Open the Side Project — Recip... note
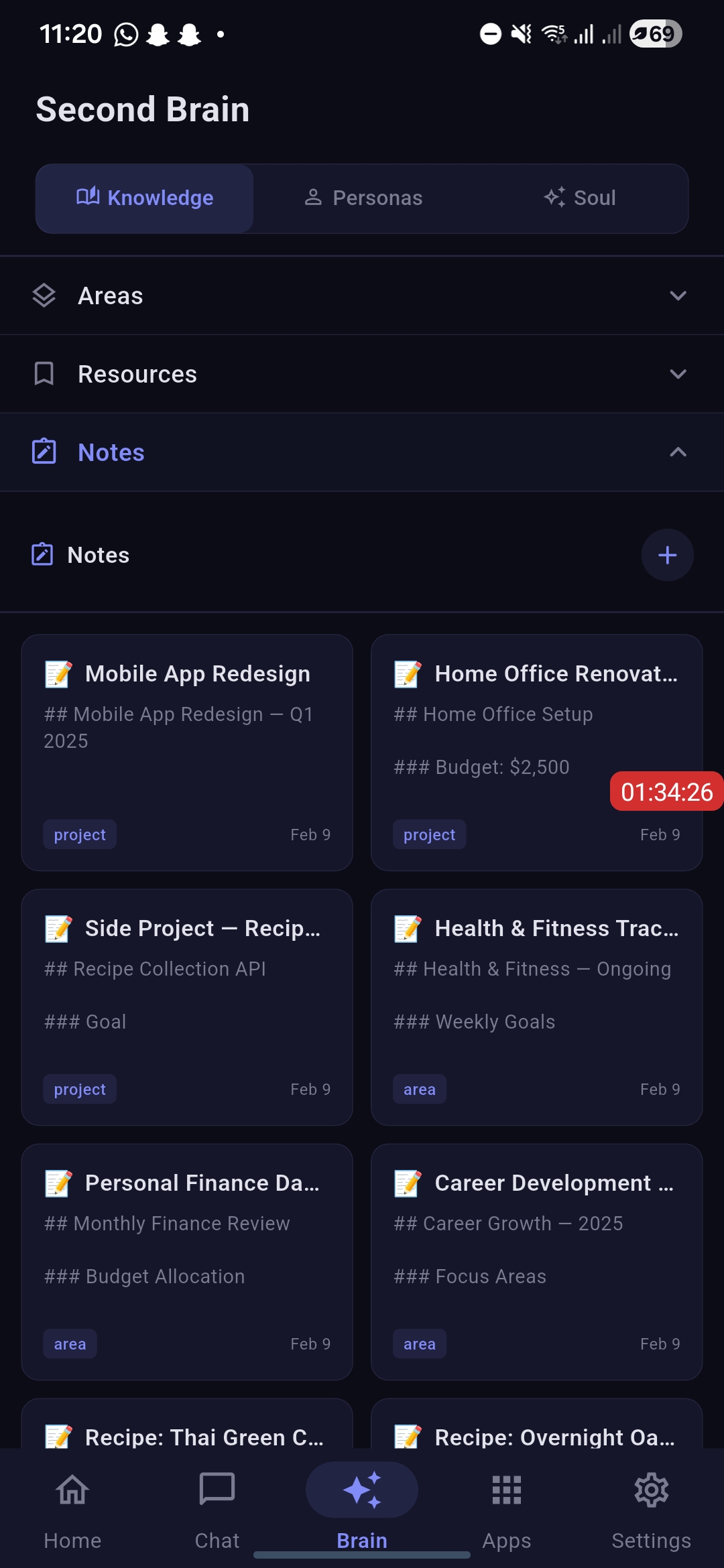 click(x=187, y=1007)
